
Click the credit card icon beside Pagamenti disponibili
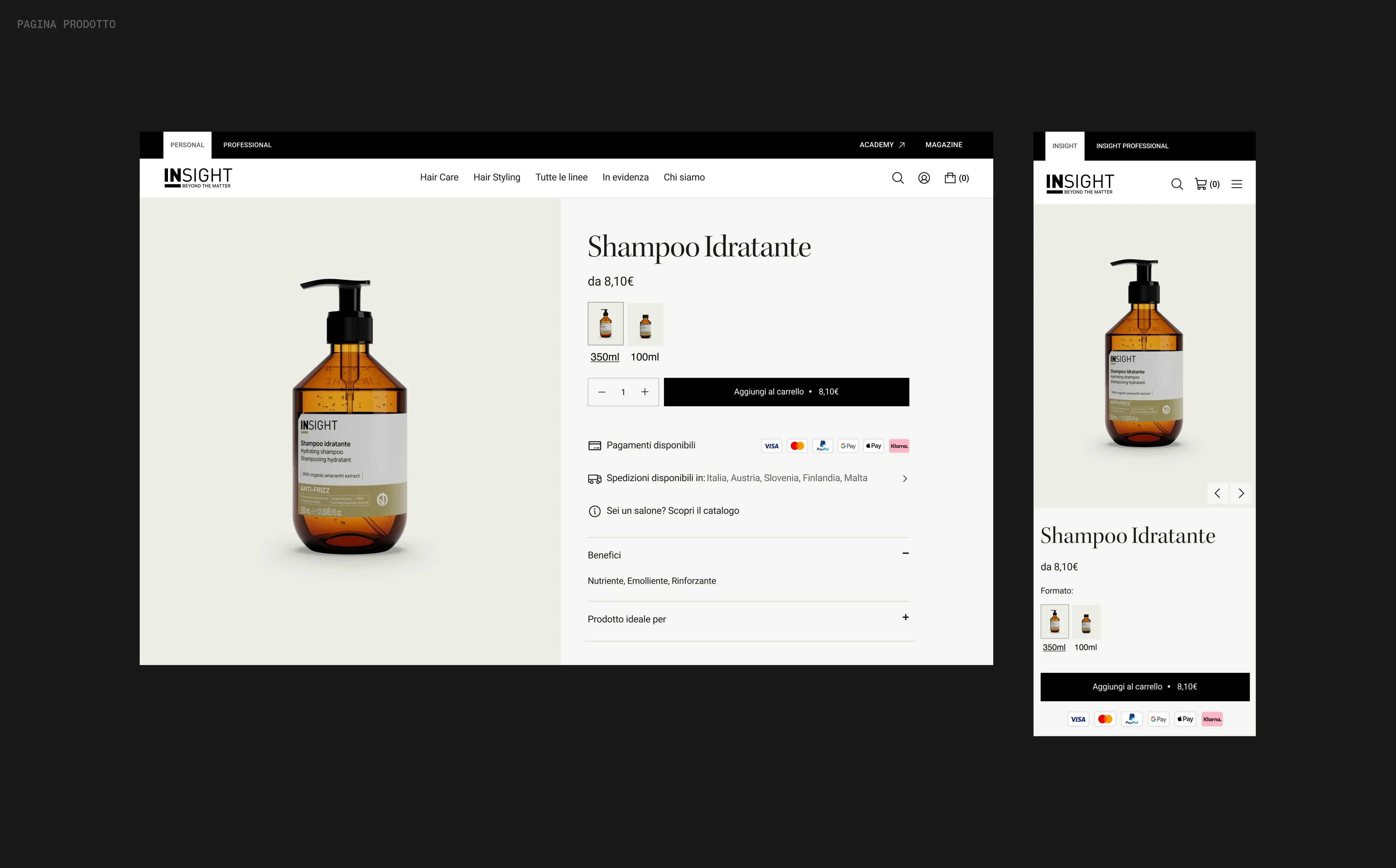tap(595, 446)
